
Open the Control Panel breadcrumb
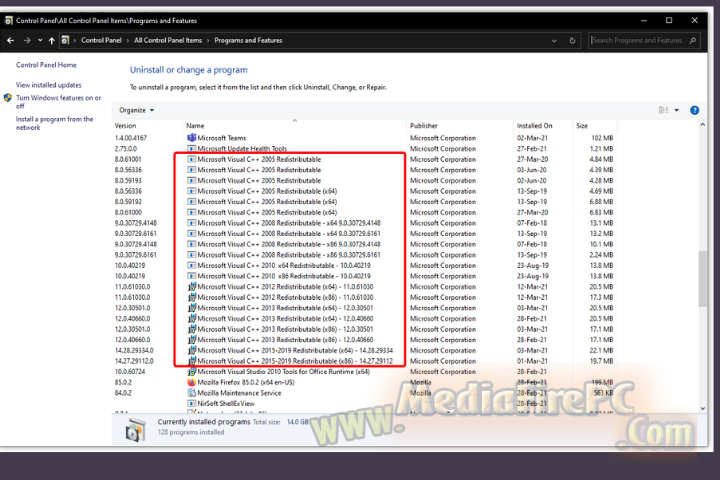click(101, 40)
